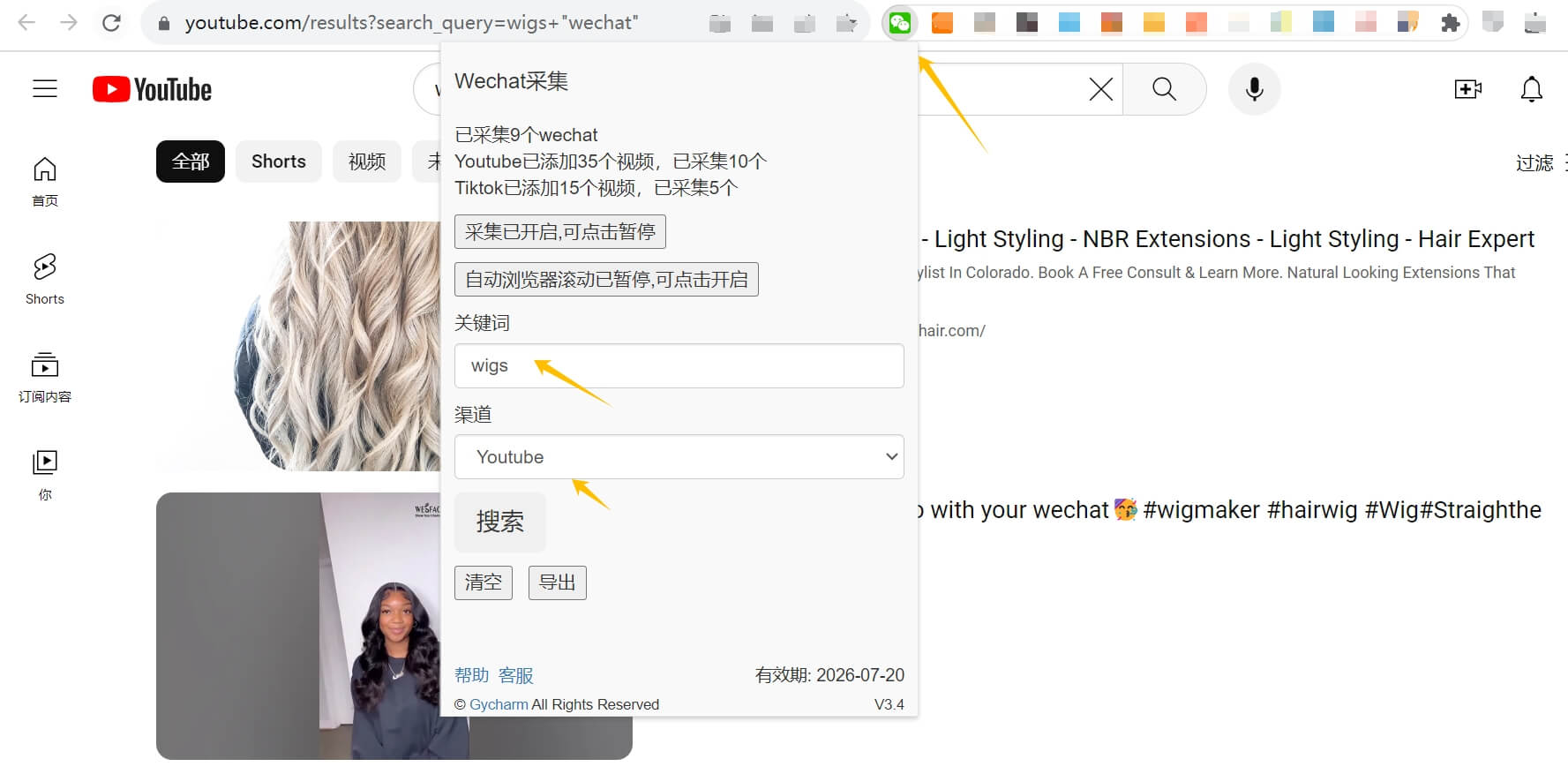
Task: Select the 全部 filter chip
Action: point(191,162)
